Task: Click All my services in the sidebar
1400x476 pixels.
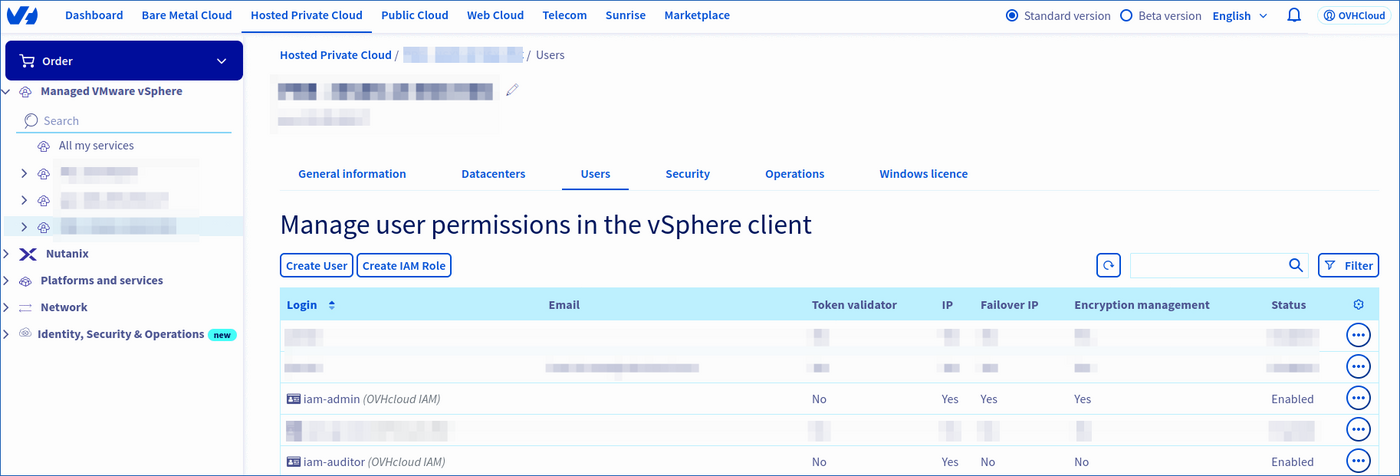Action: (96, 146)
